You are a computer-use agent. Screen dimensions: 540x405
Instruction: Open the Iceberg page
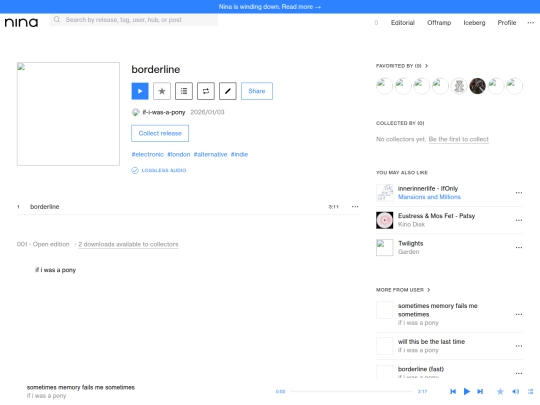(474, 23)
